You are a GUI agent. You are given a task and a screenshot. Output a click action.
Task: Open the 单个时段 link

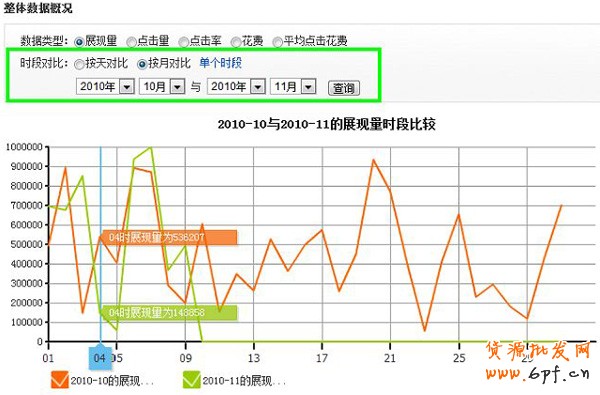coord(220,63)
